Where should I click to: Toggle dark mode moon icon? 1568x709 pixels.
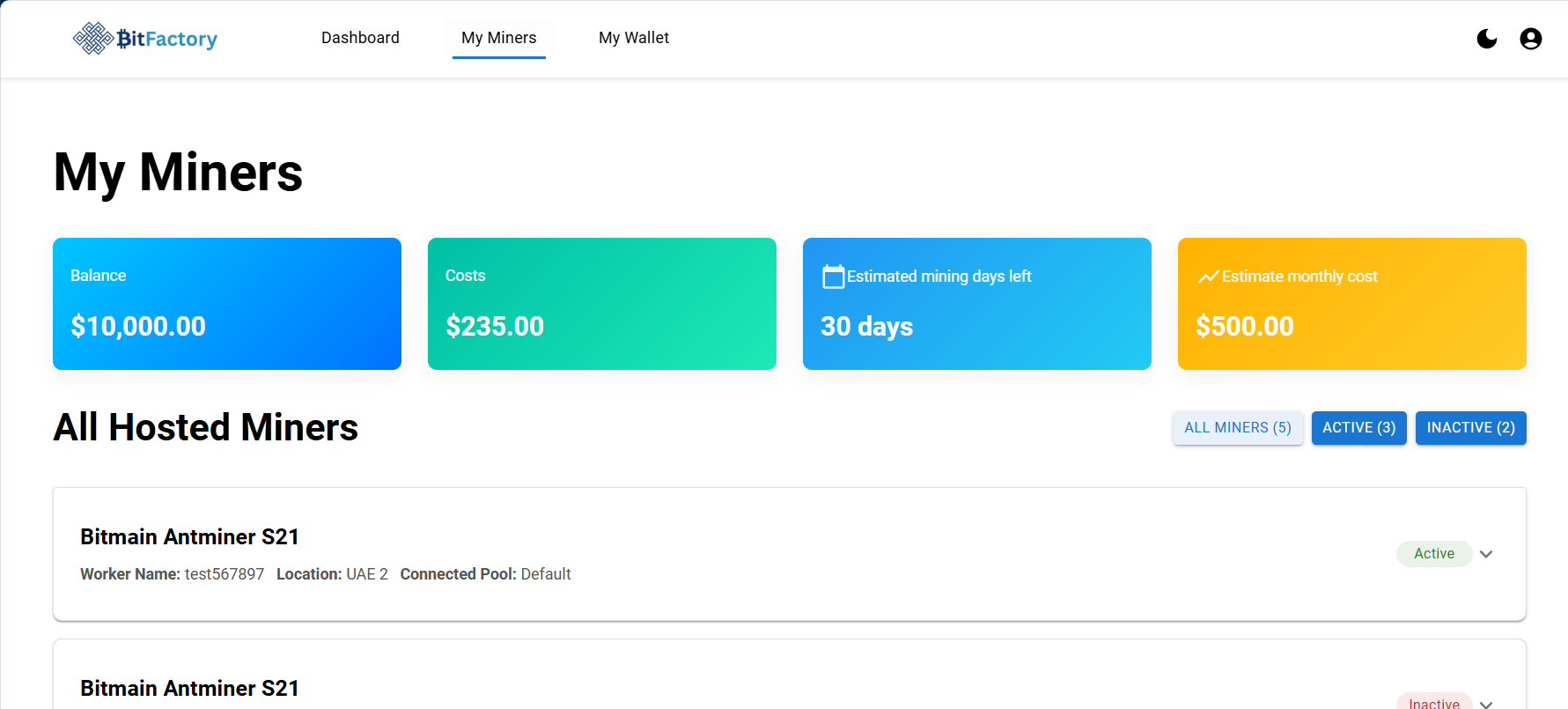[x=1486, y=39]
